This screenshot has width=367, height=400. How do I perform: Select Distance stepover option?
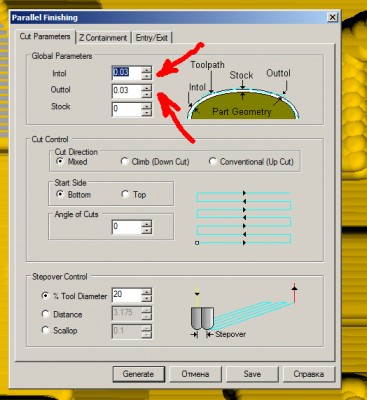tap(62, 314)
